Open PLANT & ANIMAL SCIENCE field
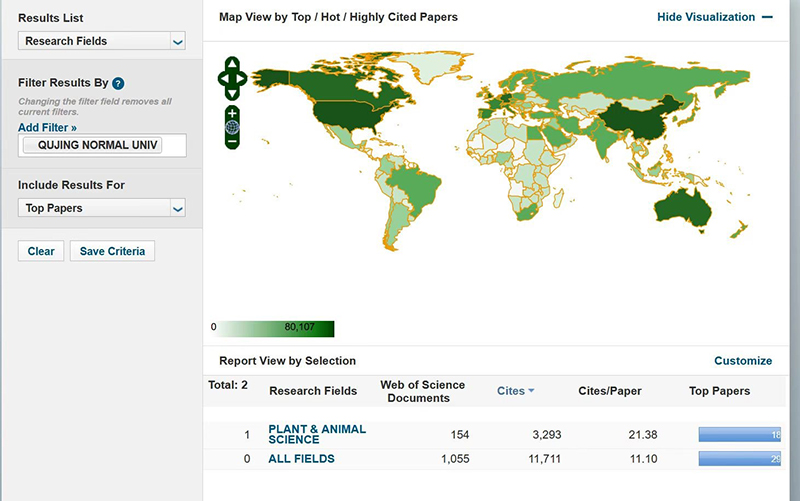The image size is (800, 501). tap(317, 434)
